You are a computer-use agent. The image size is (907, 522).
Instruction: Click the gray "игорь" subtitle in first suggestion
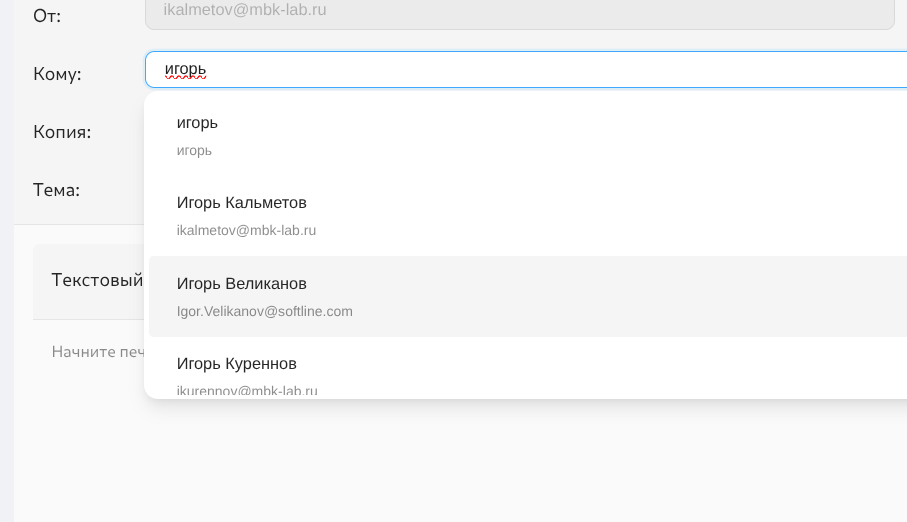point(194,151)
